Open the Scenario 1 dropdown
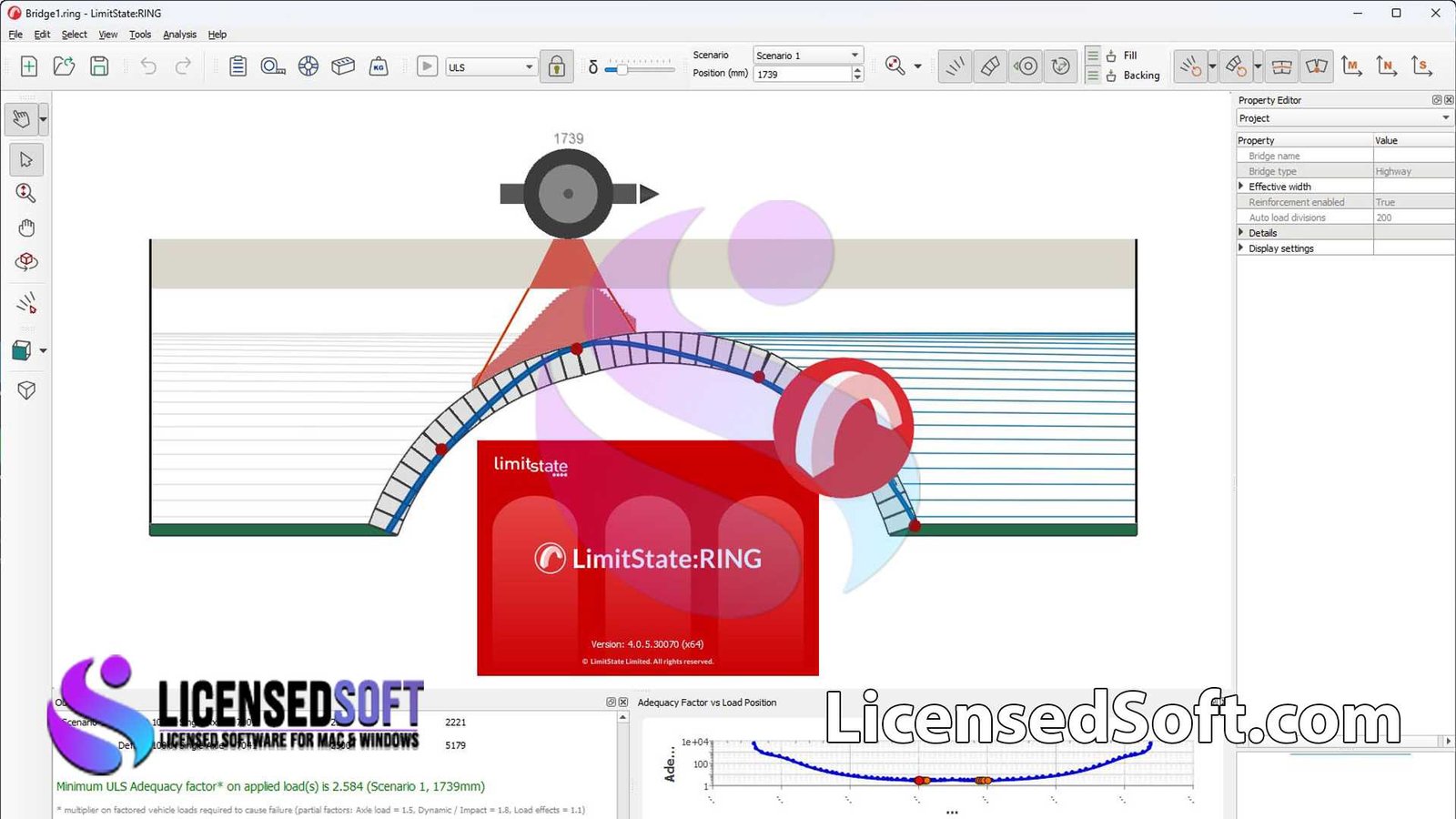The height and width of the screenshot is (819, 1456). click(x=807, y=56)
